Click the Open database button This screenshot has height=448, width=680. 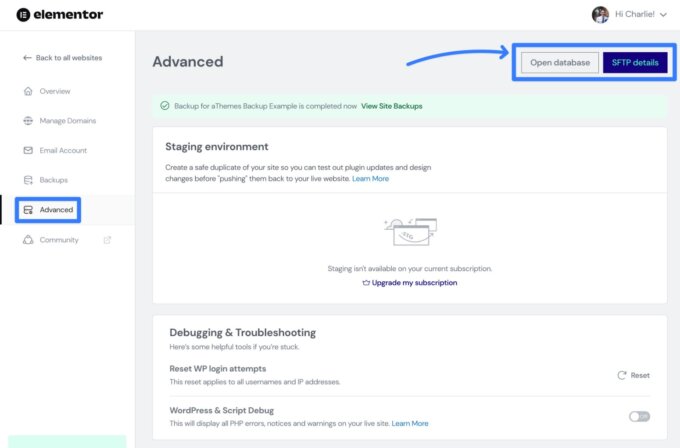560,63
